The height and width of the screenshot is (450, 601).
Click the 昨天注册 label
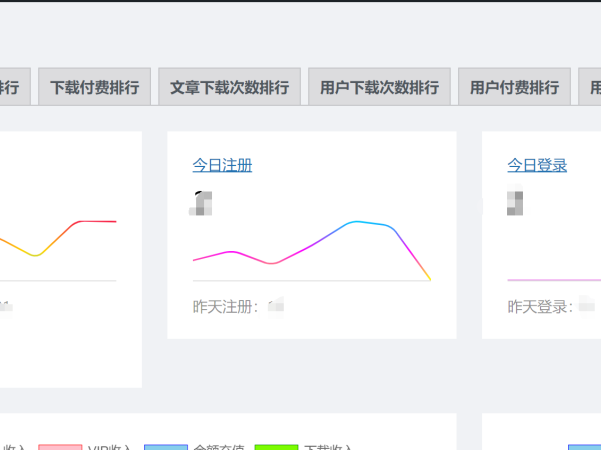(x=226, y=306)
